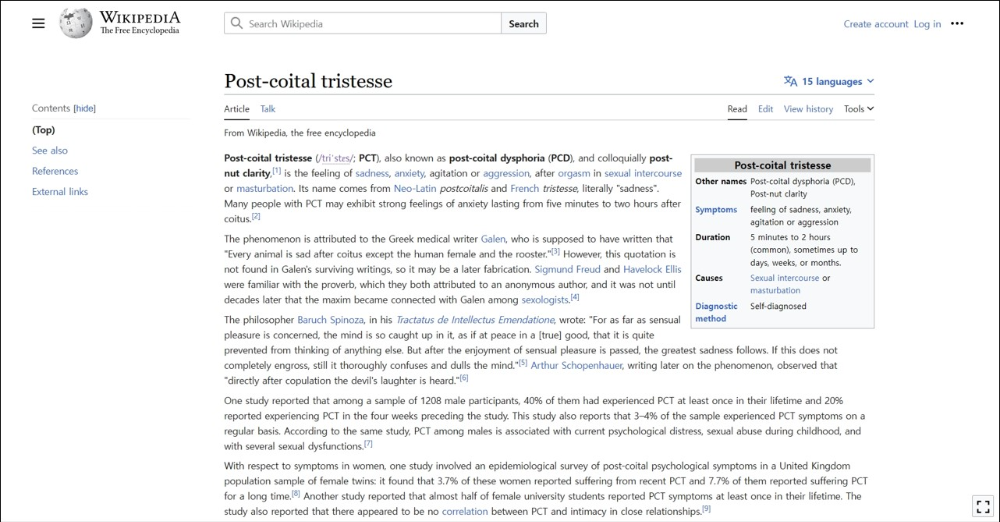Image resolution: width=1000 pixels, height=522 pixels.
Task: Hide the Contents sidebar
Action: (84, 108)
